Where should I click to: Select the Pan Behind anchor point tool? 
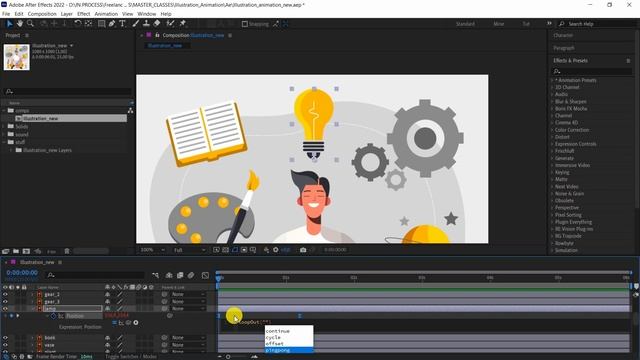pos(88,24)
